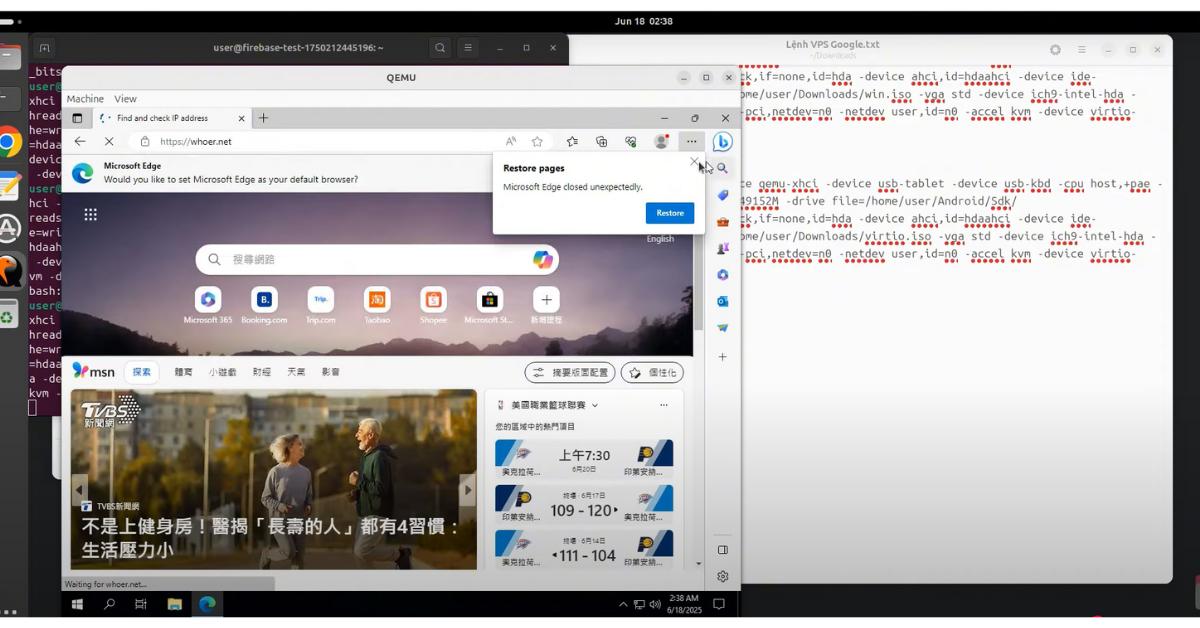Open the Bing Copilot sidebar button

(722, 142)
